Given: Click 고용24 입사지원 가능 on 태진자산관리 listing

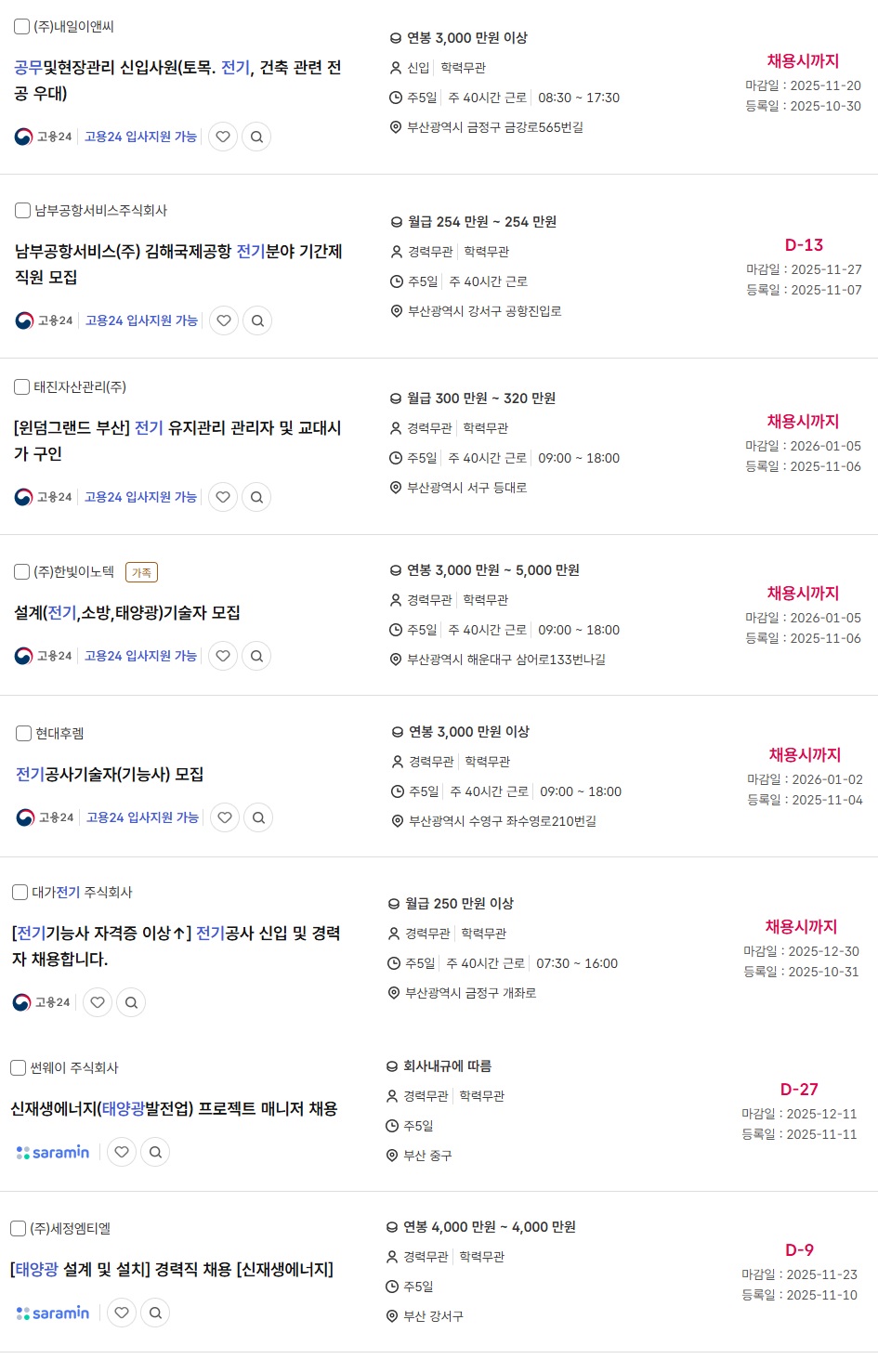Looking at the screenshot, I should [x=140, y=497].
